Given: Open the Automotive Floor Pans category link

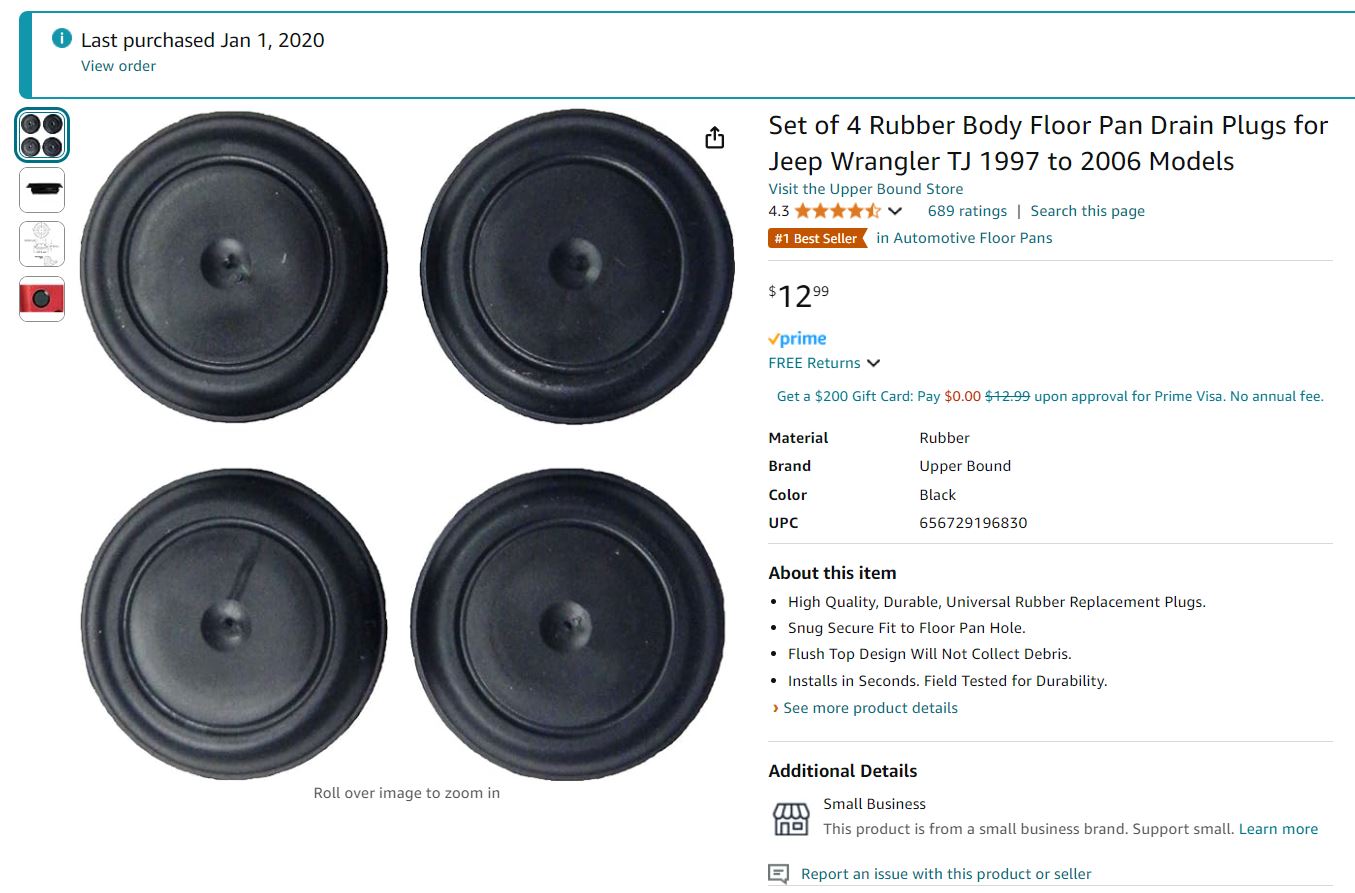Looking at the screenshot, I should pos(964,238).
